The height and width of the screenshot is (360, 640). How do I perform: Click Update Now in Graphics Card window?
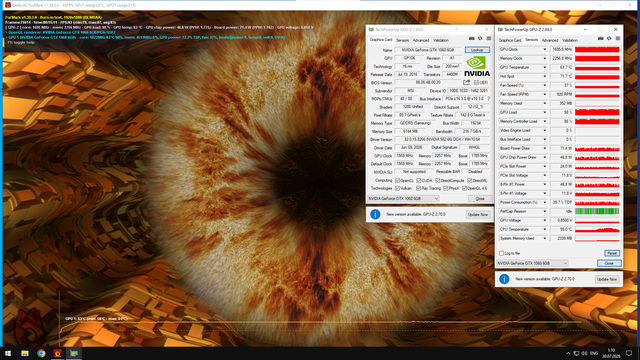point(478,214)
